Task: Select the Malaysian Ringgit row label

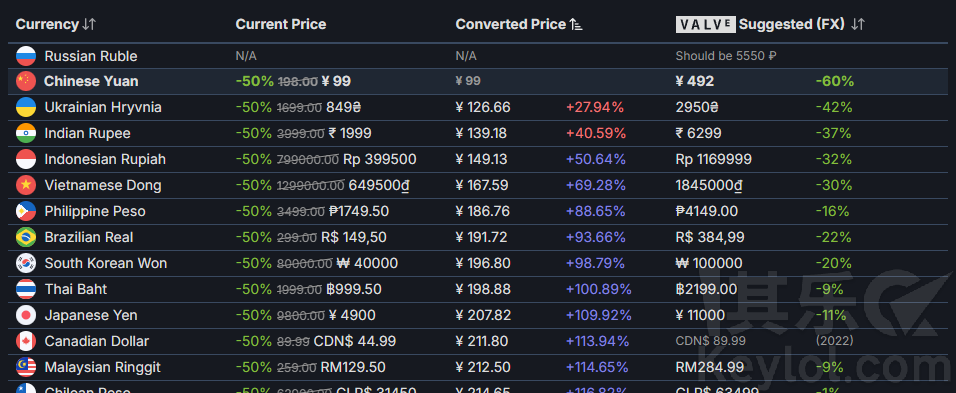Action: point(102,367)
